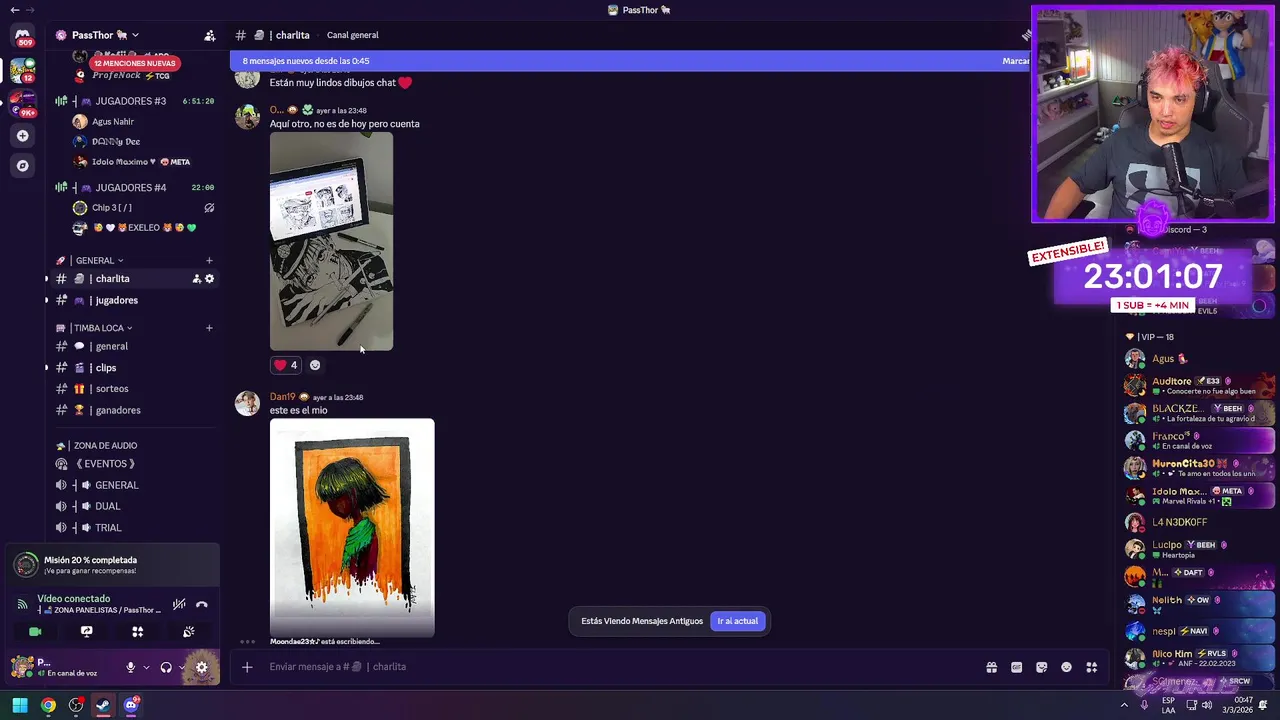Open mission 20% completed quest card

pos(111,565)
